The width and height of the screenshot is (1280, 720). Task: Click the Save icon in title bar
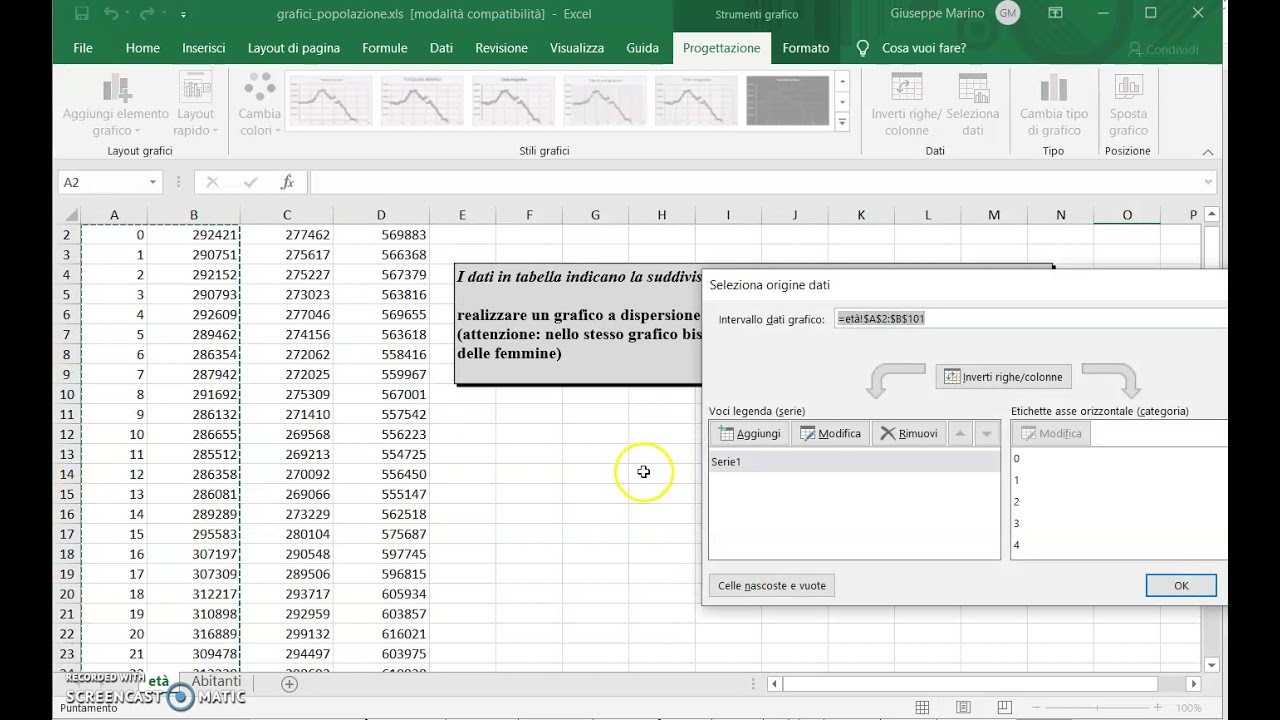[x=82, y=14]
